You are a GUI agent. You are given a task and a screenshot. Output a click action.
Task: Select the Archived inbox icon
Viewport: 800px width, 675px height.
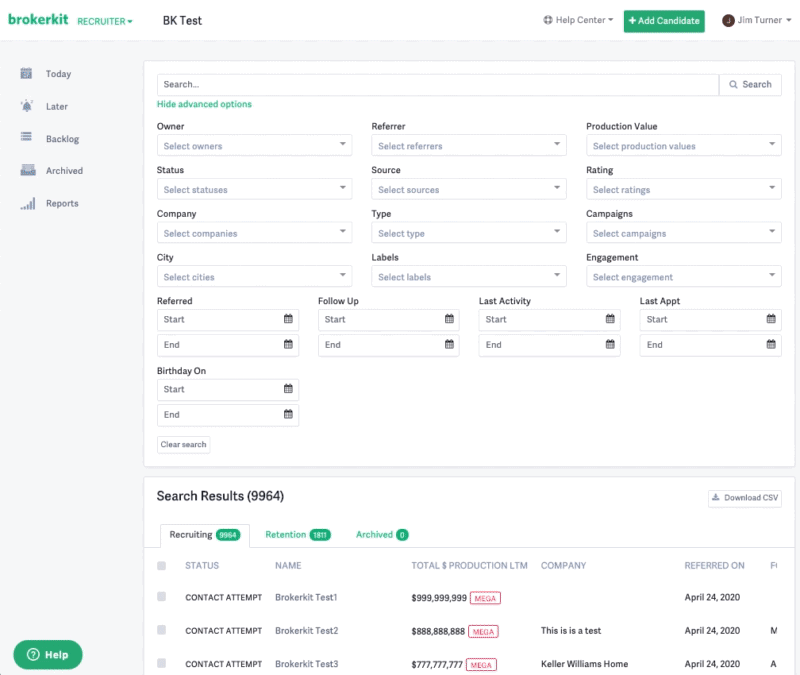pos(28,170)
